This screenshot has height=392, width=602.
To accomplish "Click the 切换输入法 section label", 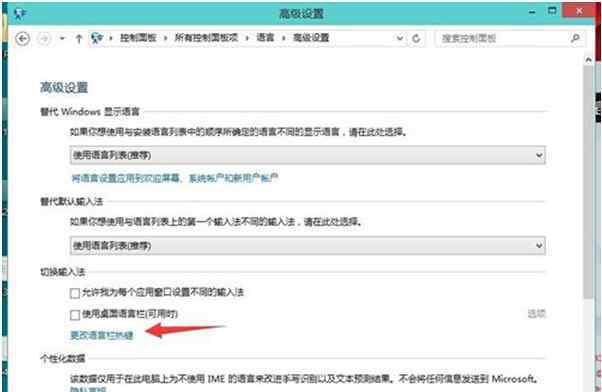I will click(63, 272).
